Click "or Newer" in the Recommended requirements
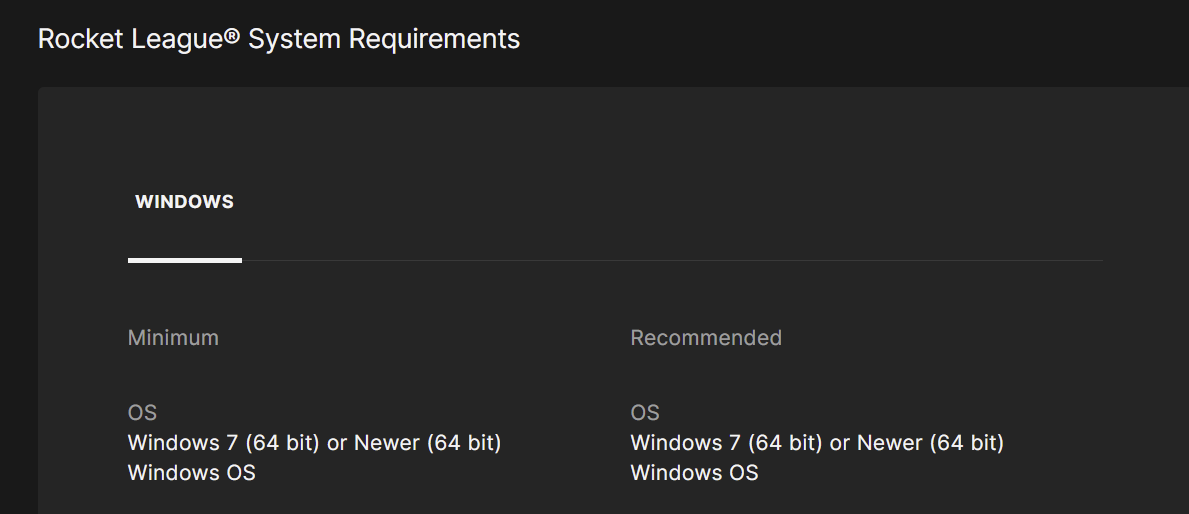This screenshot has width=1189, height=514. click(877, 442)
